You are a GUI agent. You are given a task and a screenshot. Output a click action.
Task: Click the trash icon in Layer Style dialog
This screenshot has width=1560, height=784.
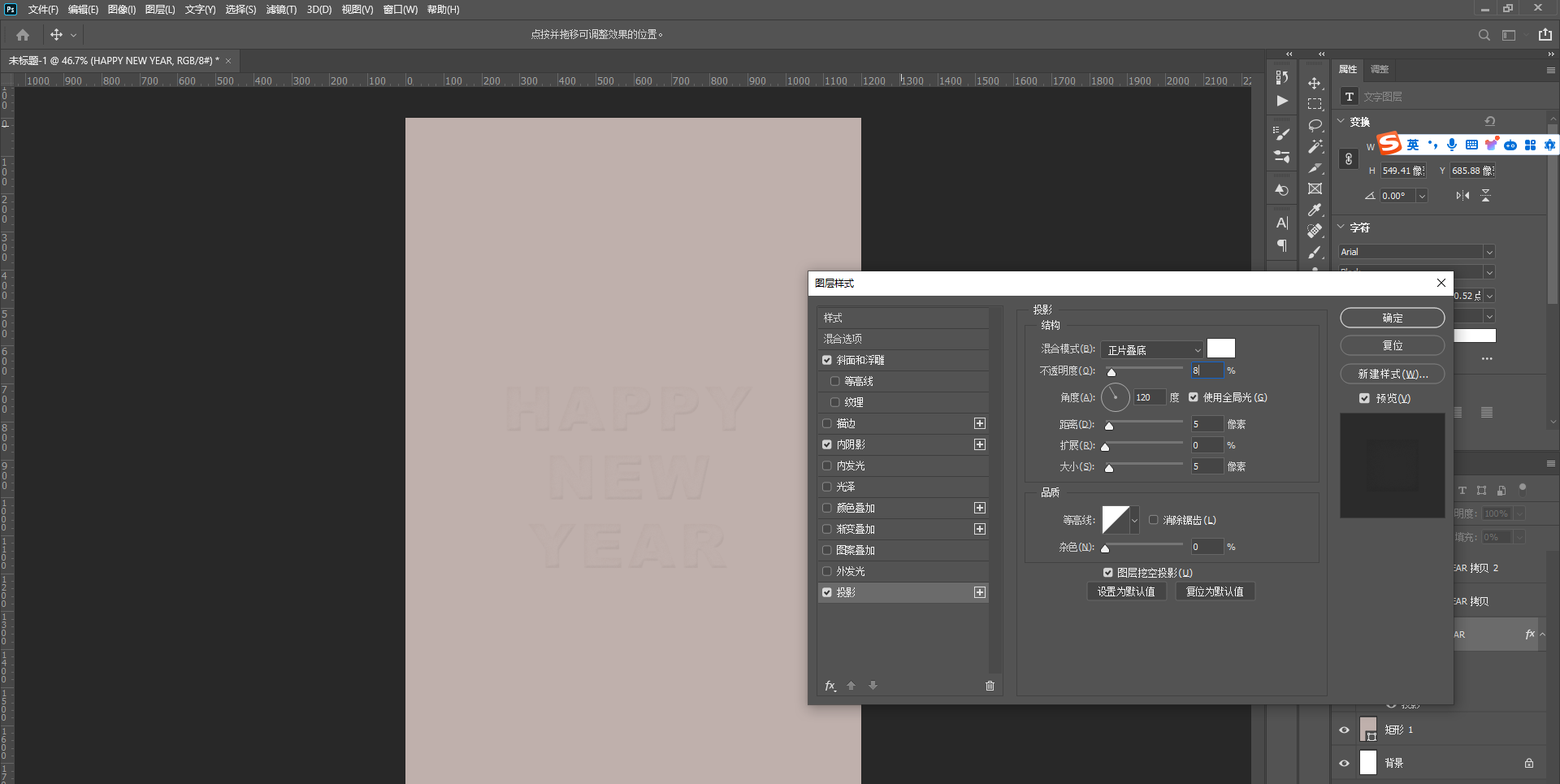tap(990, 686)
